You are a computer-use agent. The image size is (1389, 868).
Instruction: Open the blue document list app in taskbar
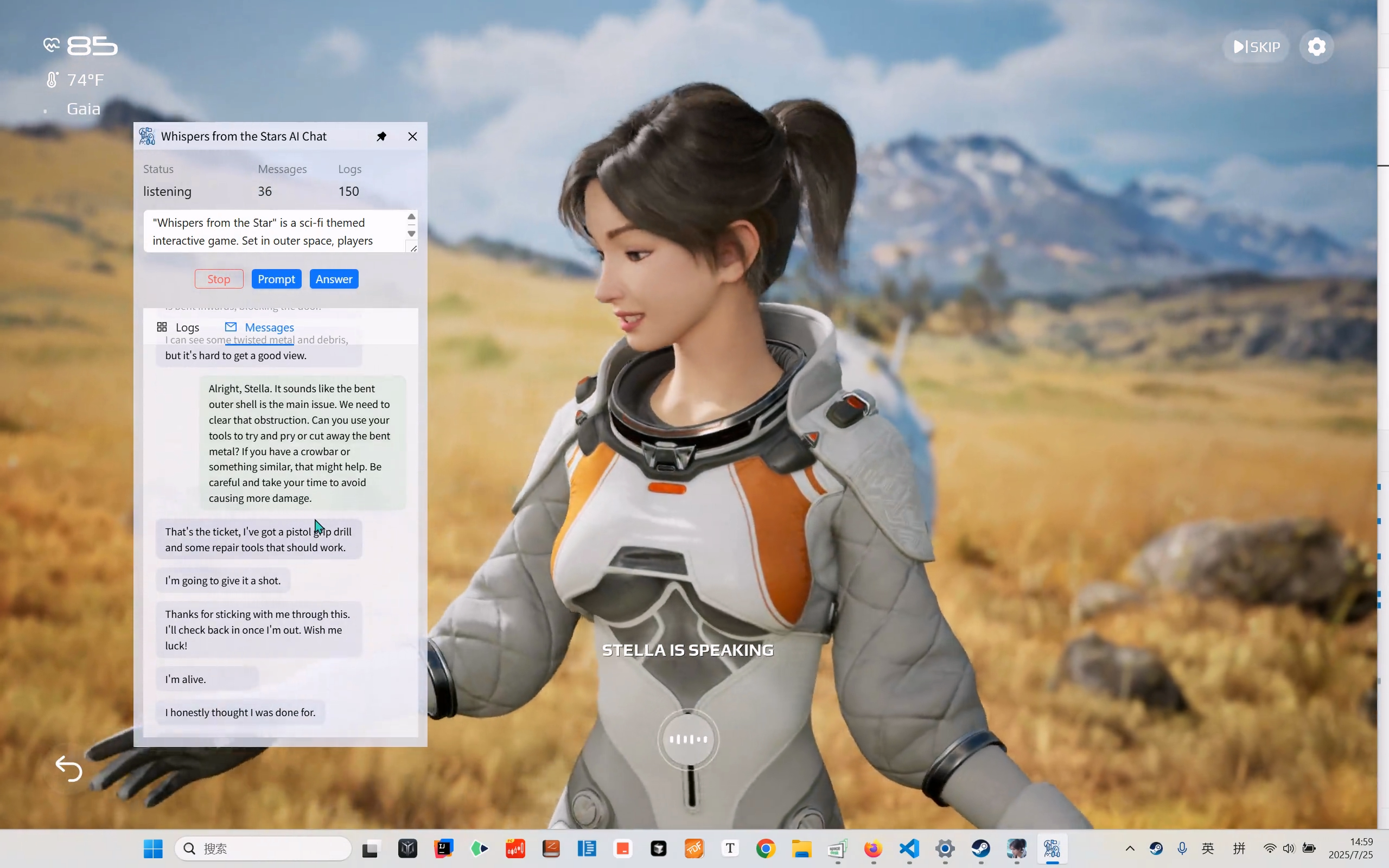point(587,848)
